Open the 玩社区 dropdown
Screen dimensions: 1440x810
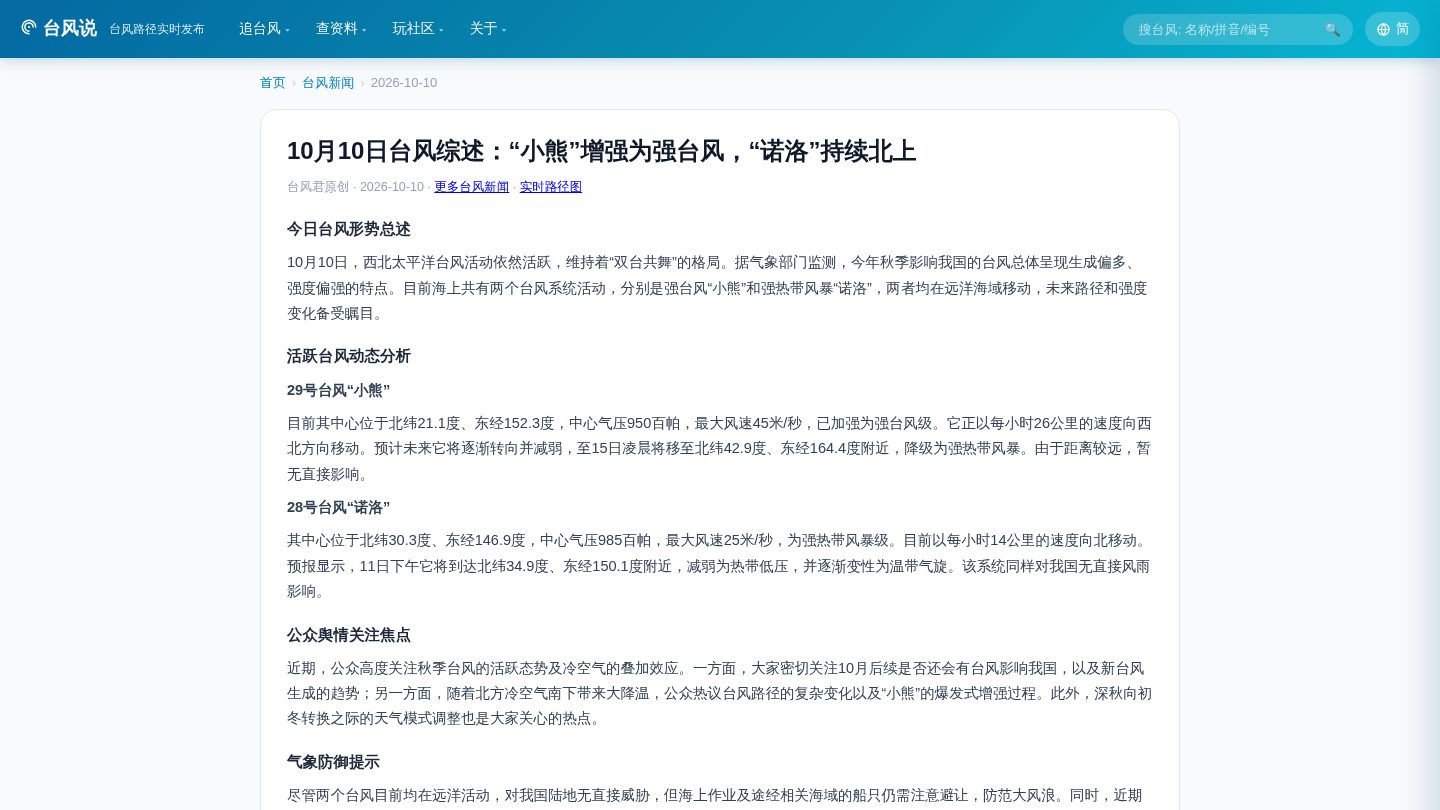[x=418, y=29]
